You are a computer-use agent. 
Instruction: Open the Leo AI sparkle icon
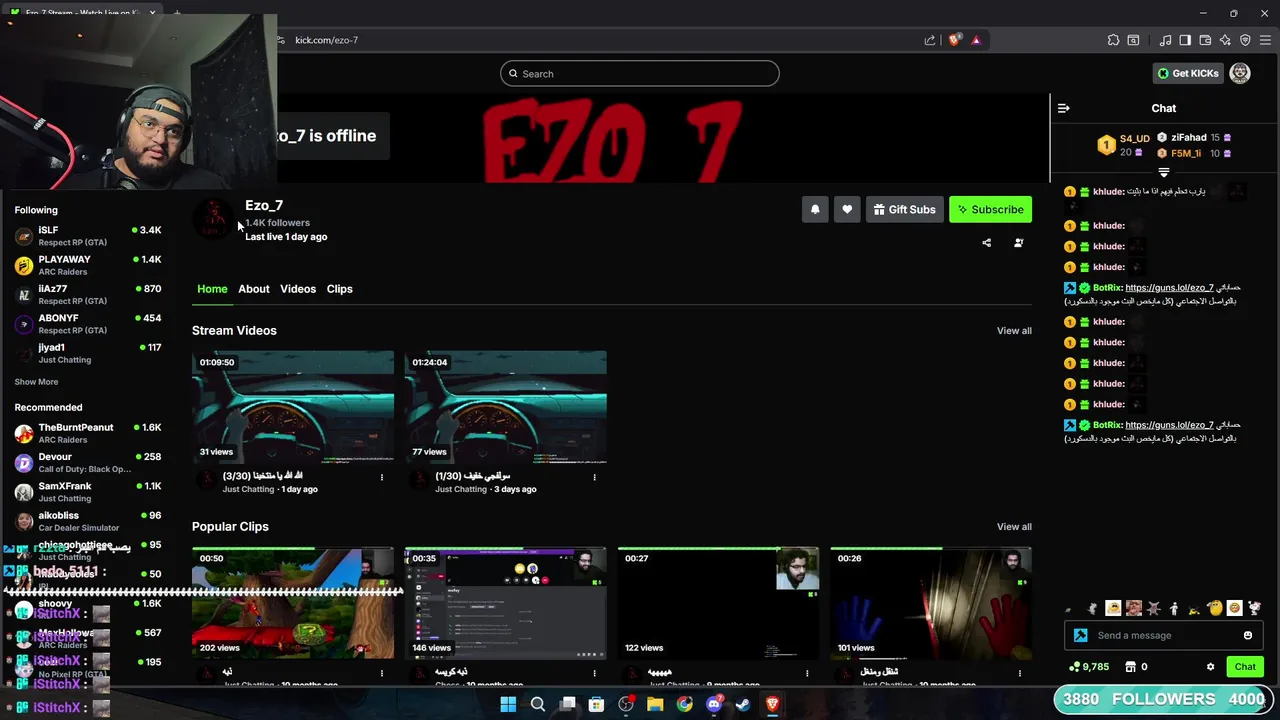[1225, 40]
